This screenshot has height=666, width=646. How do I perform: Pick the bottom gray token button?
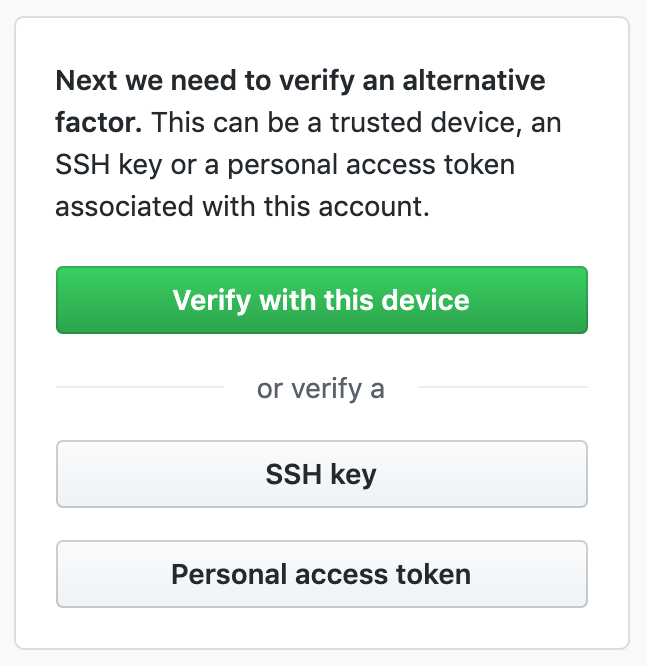[x=321, y=574]
